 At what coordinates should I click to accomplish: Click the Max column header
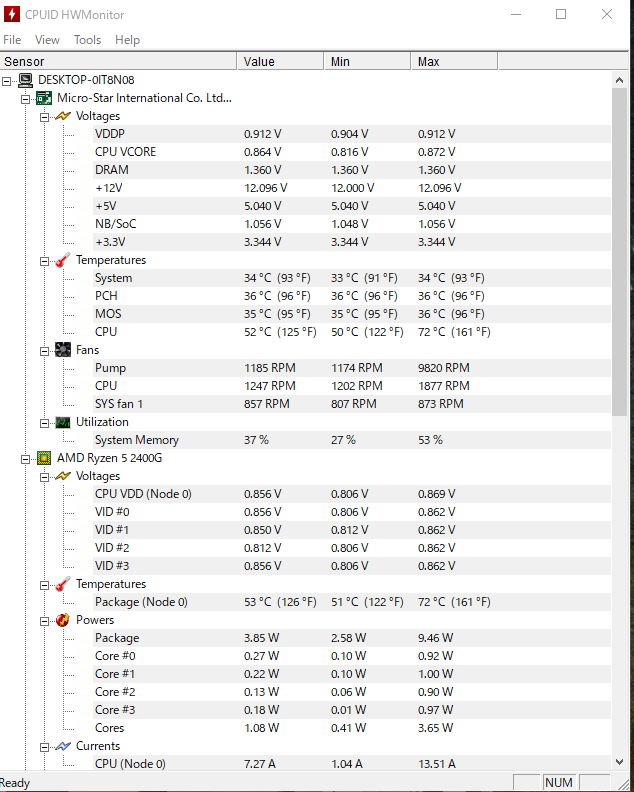tap(454, 62)
